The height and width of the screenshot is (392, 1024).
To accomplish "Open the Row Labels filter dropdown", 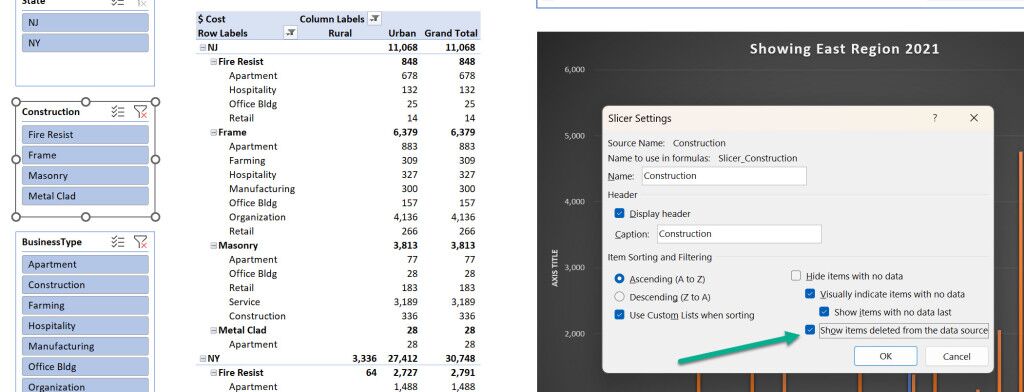I will [x=291, y=33].
